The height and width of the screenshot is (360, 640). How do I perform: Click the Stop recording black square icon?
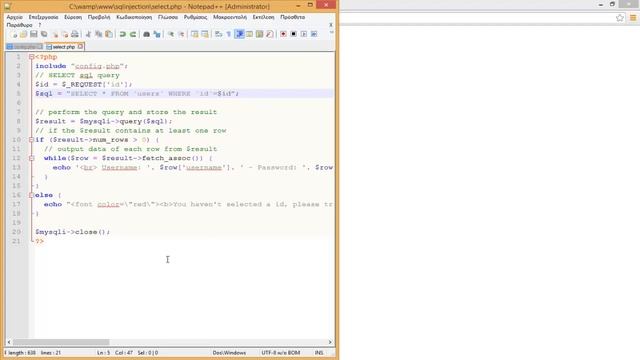[x=293, y=34]
